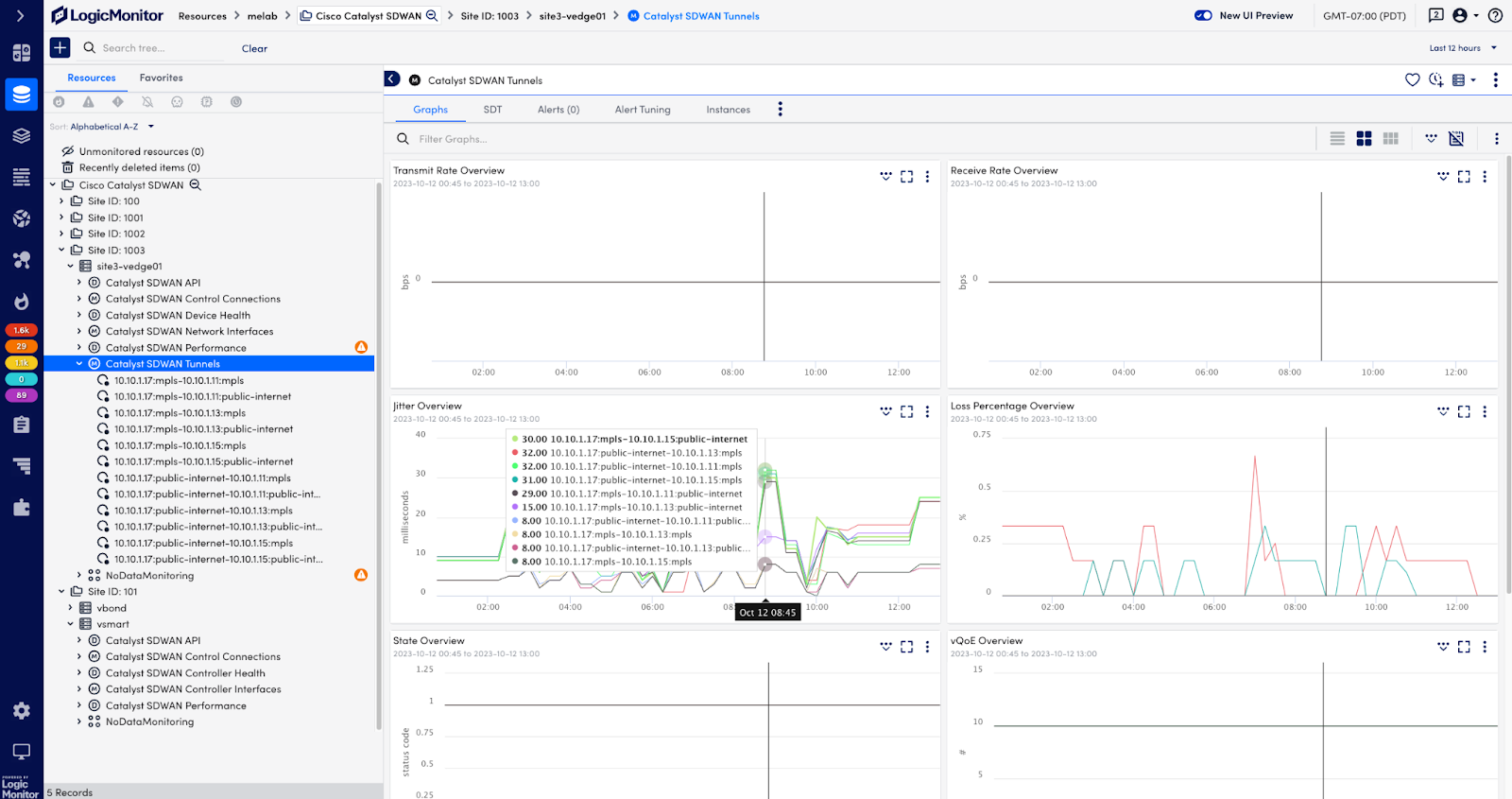Add Catalyst SDWAN Tunnels to favorites
This screenshot has width=1512, height=799.
click(1412, 80)
